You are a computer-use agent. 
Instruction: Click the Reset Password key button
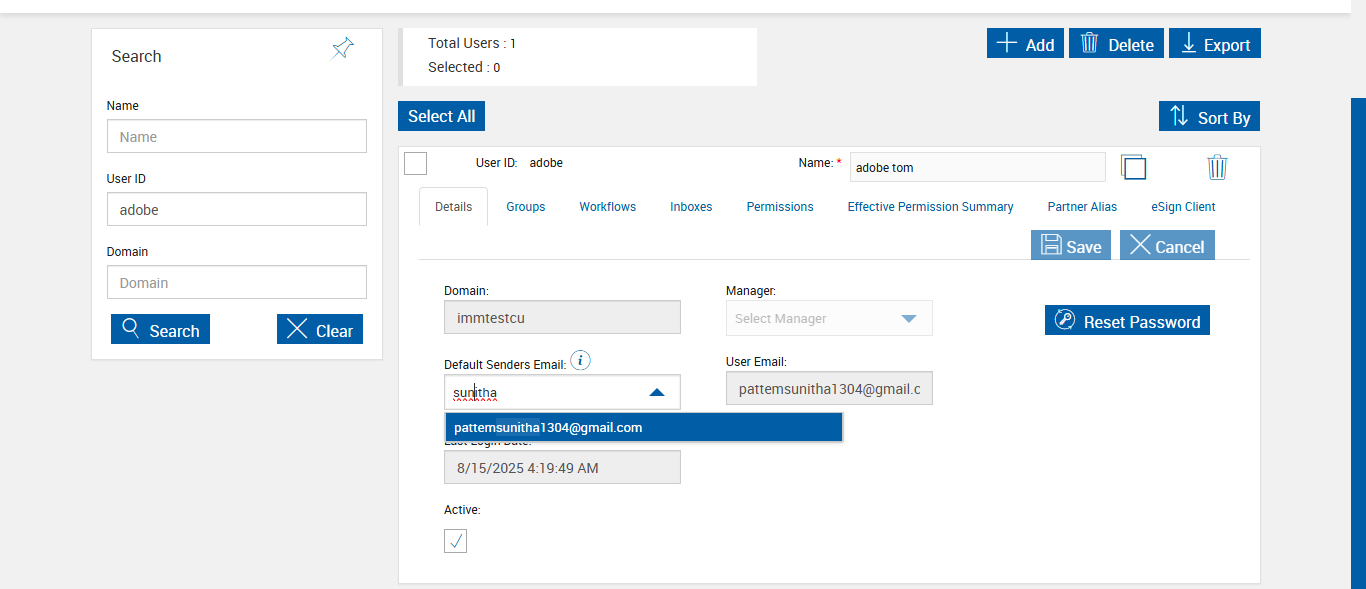pyautogui.click(x=1127, y=321)
